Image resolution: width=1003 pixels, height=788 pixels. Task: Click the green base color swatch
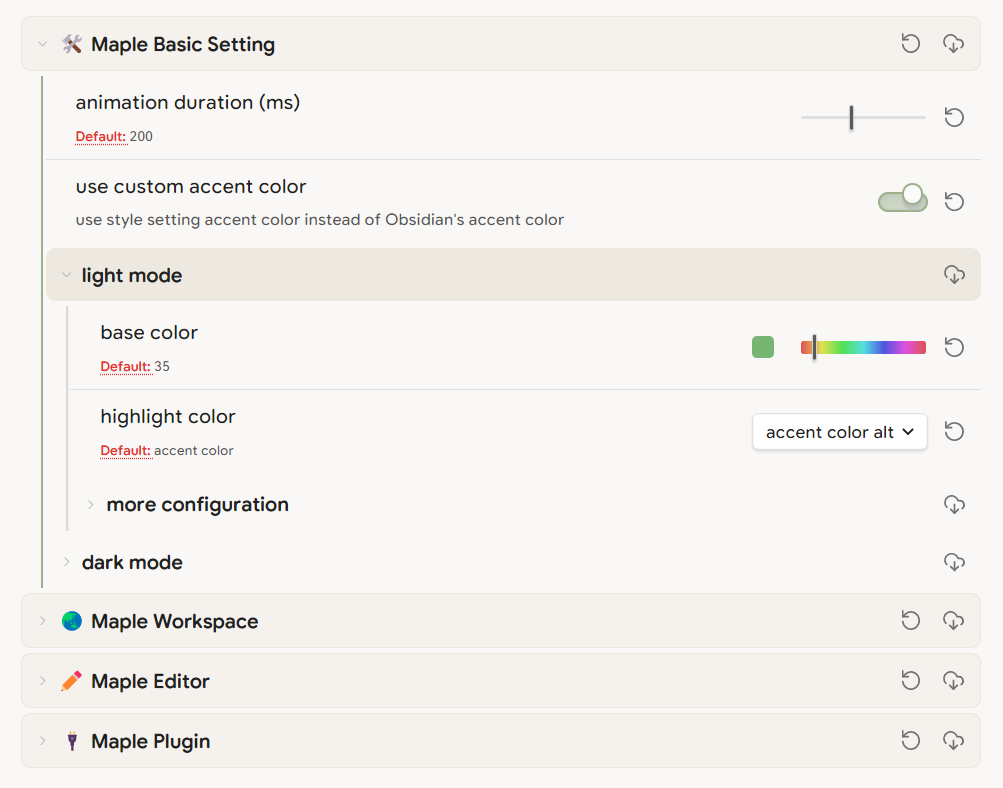[762, 347]
